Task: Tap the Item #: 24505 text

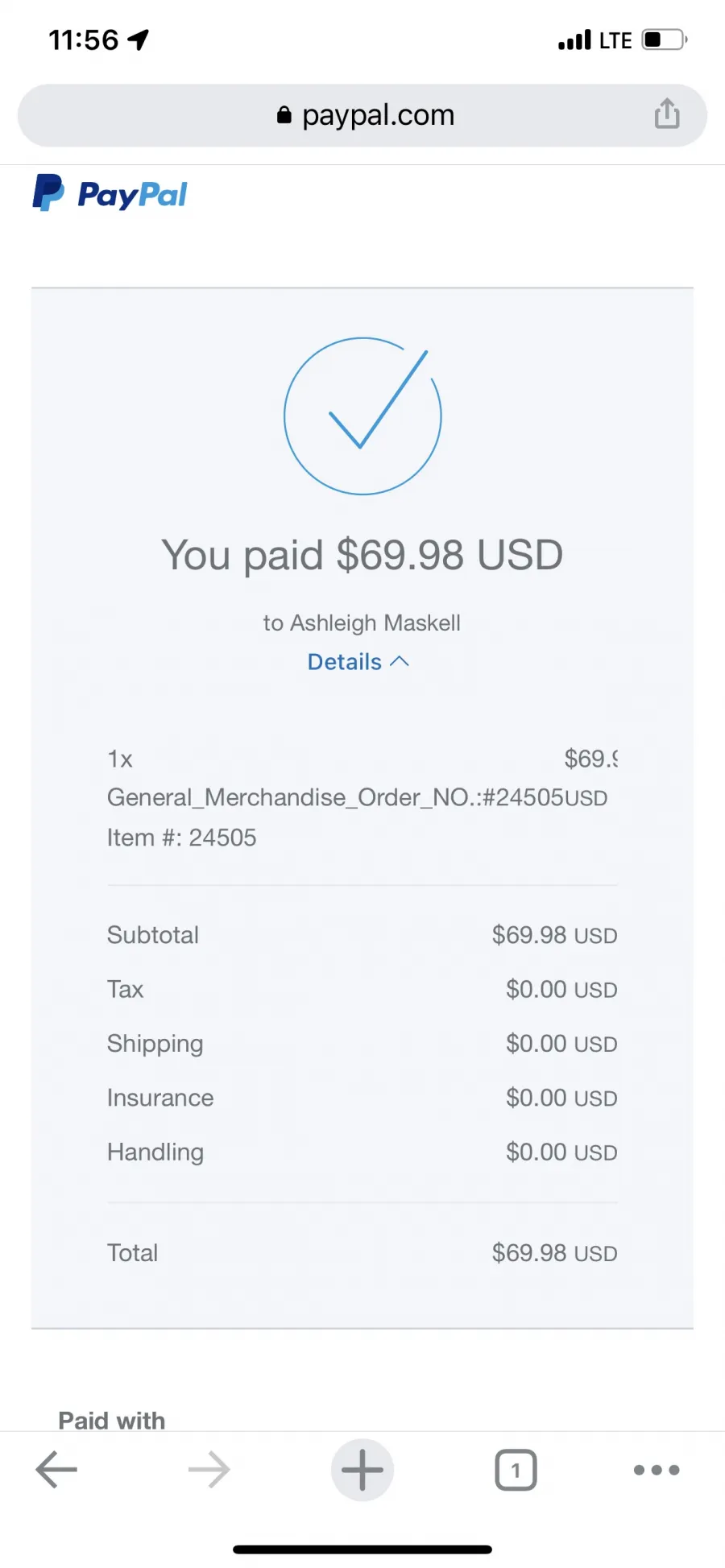Action: coord(181,838)
